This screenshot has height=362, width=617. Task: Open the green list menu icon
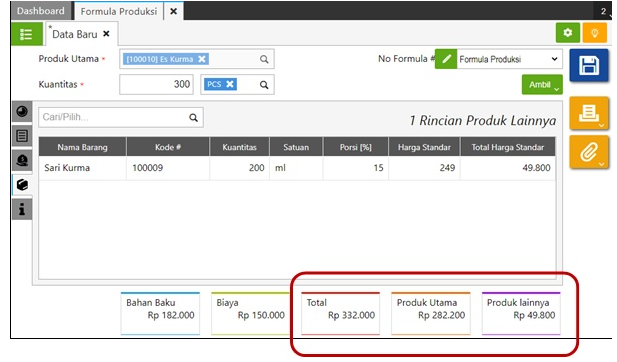26,34
